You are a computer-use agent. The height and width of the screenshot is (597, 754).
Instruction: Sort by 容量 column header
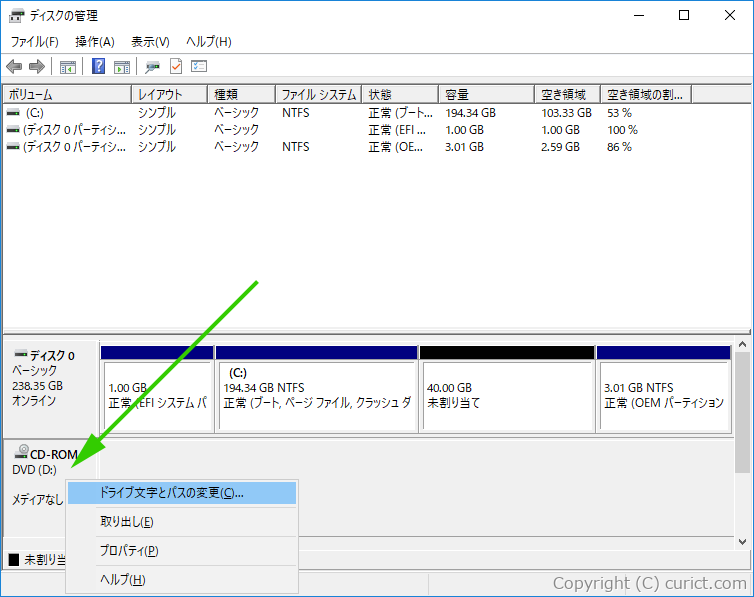click(x=487, y=95)
